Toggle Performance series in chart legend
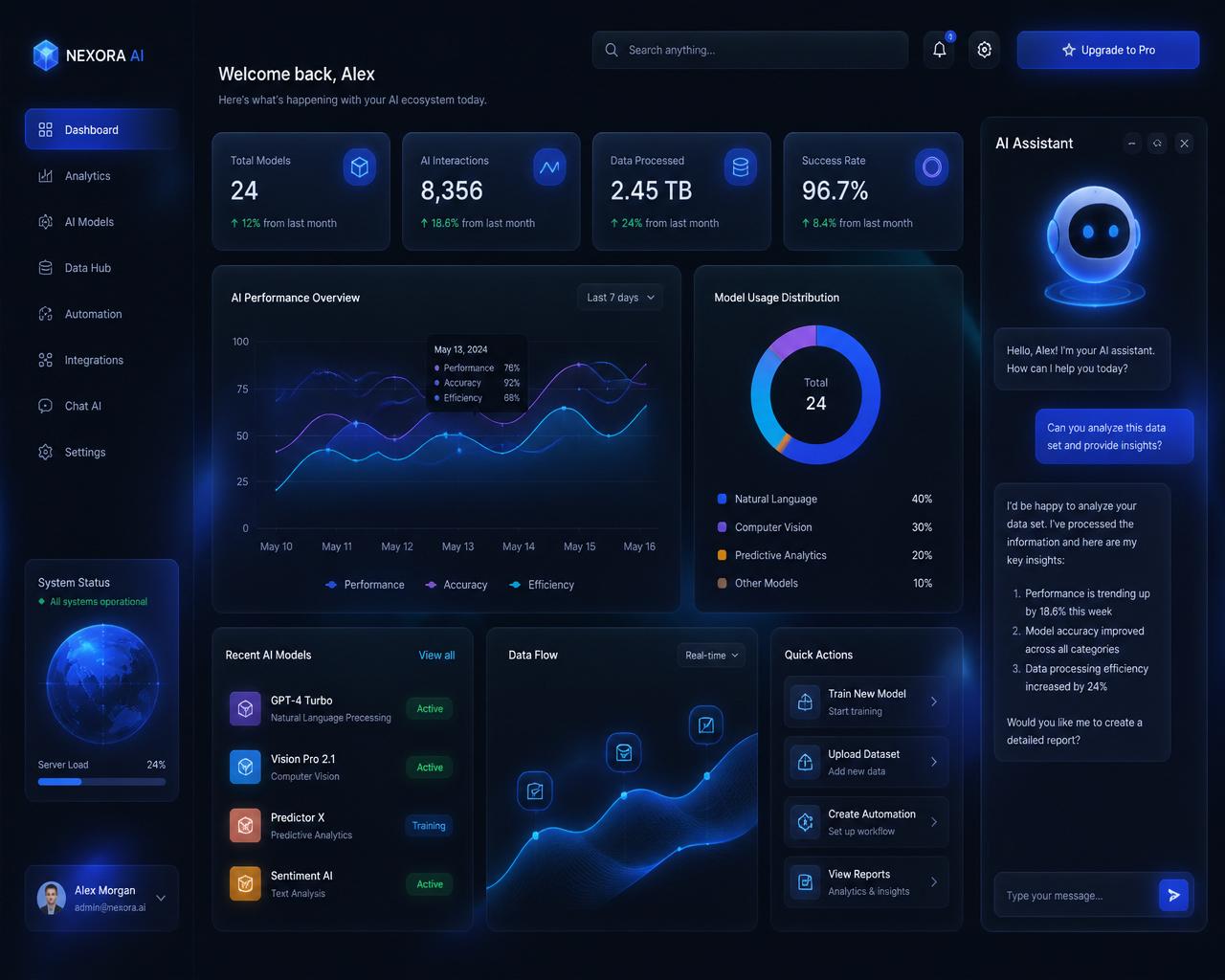 point(365,585)
